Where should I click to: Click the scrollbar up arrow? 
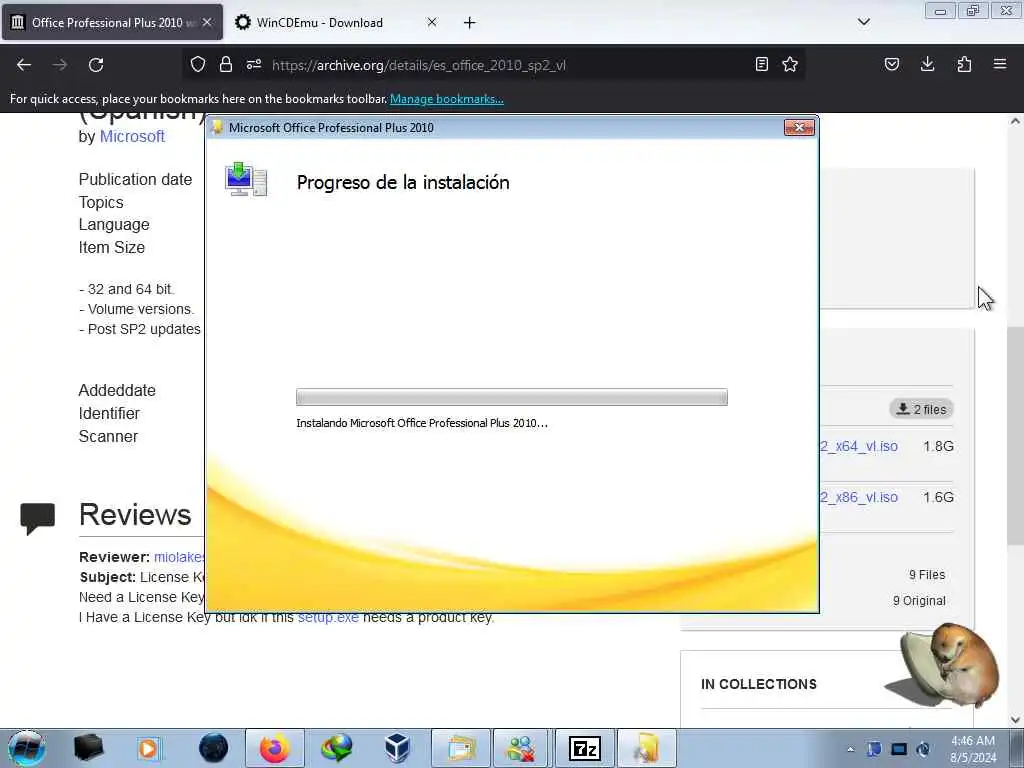1015,121
